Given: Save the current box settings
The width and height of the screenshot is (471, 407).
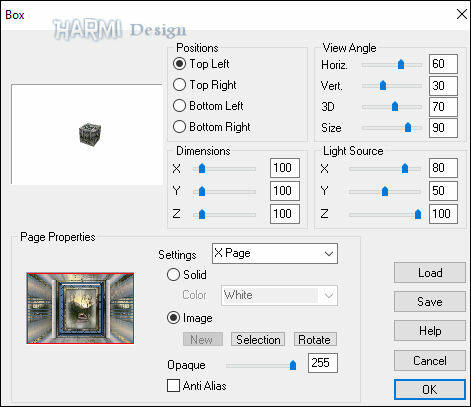Looking at the screenshot, I should [x=430, y=302].
